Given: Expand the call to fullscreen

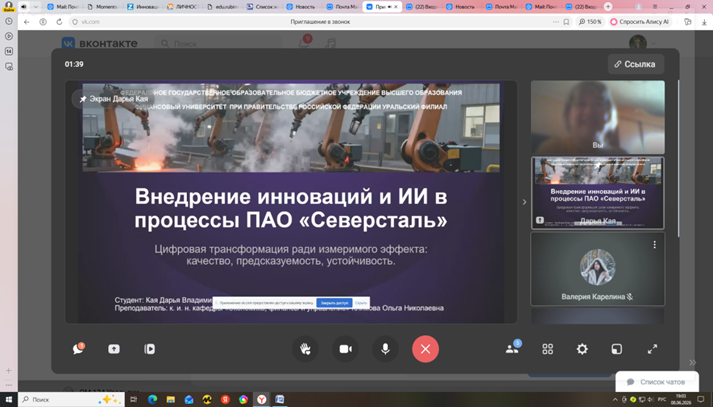Looking at the screenshot, I should pos(653,349).
